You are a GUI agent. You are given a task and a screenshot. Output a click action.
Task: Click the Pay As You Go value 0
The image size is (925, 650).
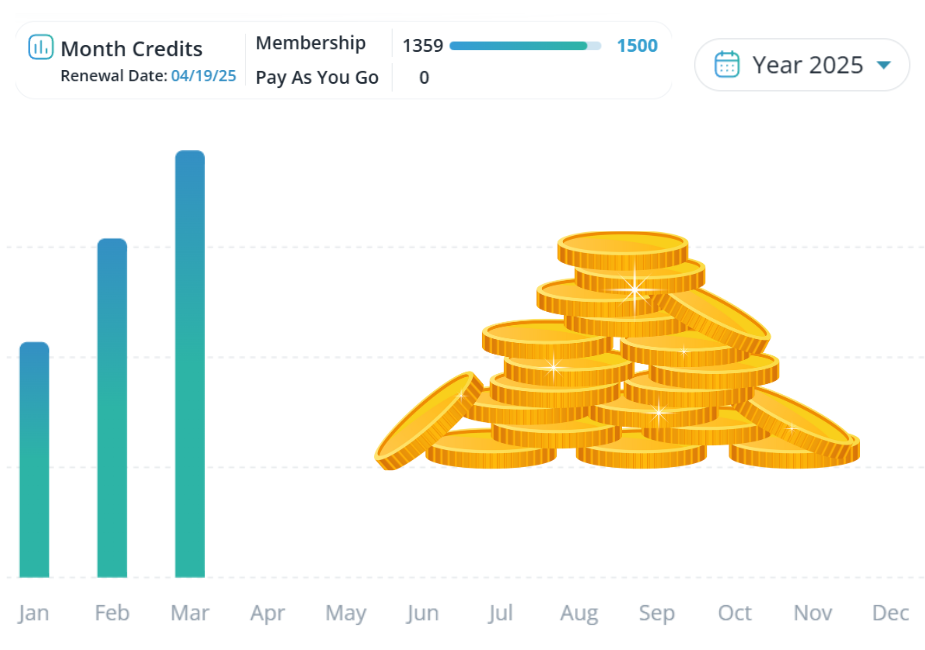[x=424, y=78]
